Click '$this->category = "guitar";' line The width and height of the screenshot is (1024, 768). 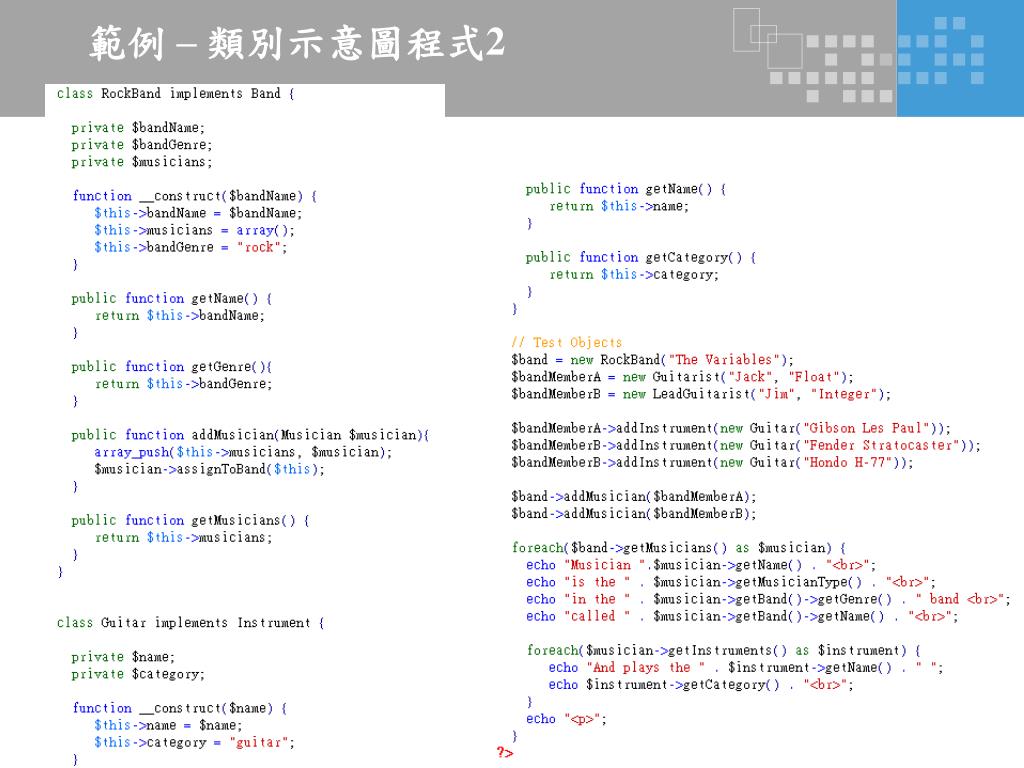[x=194, y=743]
